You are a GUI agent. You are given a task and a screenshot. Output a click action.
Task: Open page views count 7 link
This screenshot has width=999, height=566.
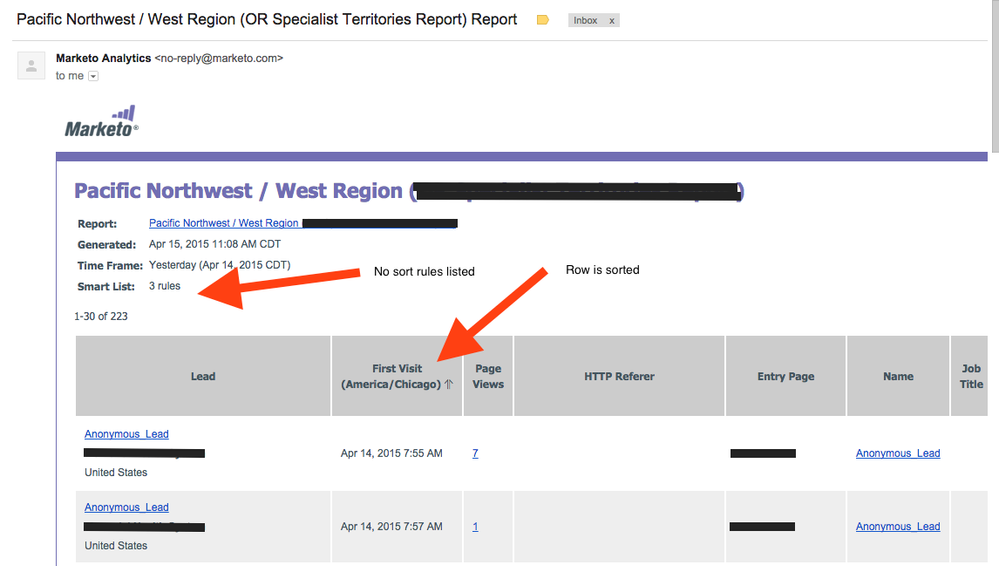(475, 453)
